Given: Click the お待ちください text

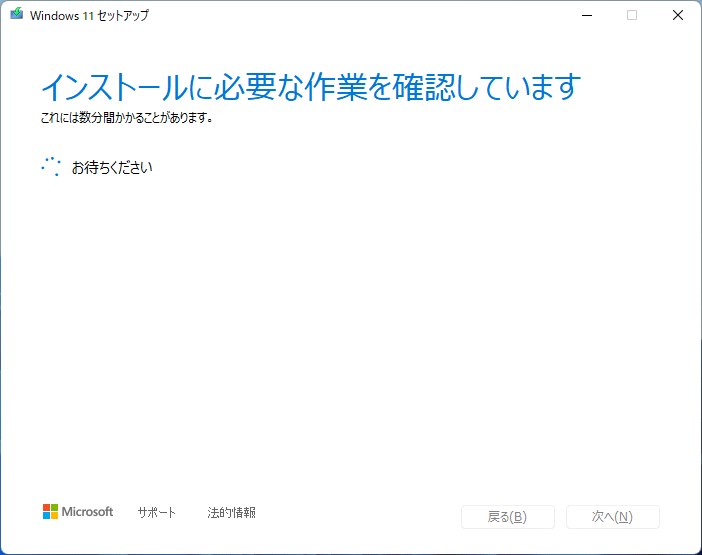Looking at the screenshot, I should click(x=112, y=167).
